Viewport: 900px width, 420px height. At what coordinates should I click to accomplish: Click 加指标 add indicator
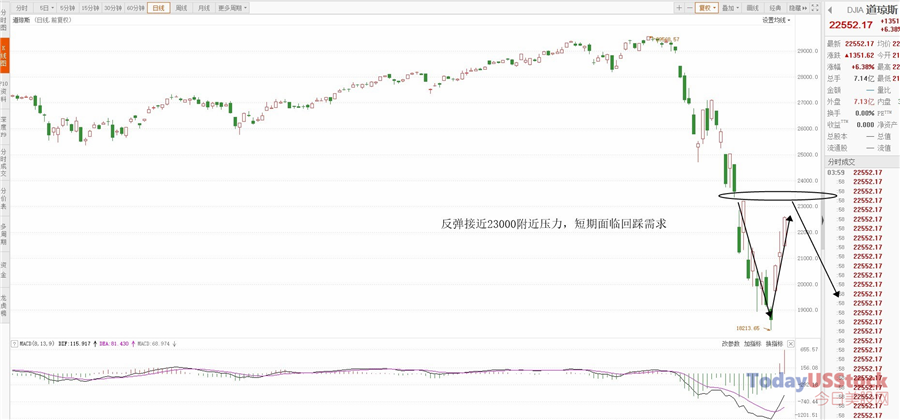pos(752,344)
